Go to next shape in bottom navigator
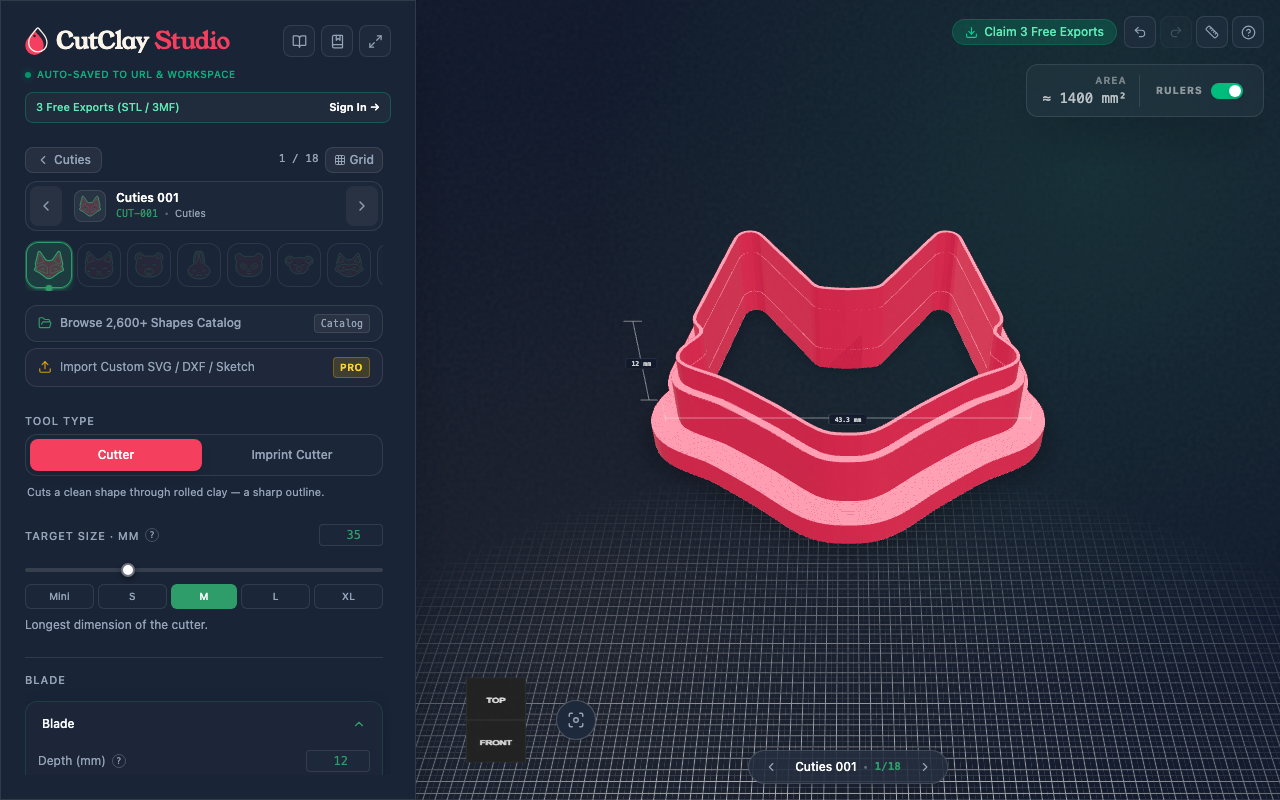The width and height of the screenshot is (1280, 800). point(925,767)
